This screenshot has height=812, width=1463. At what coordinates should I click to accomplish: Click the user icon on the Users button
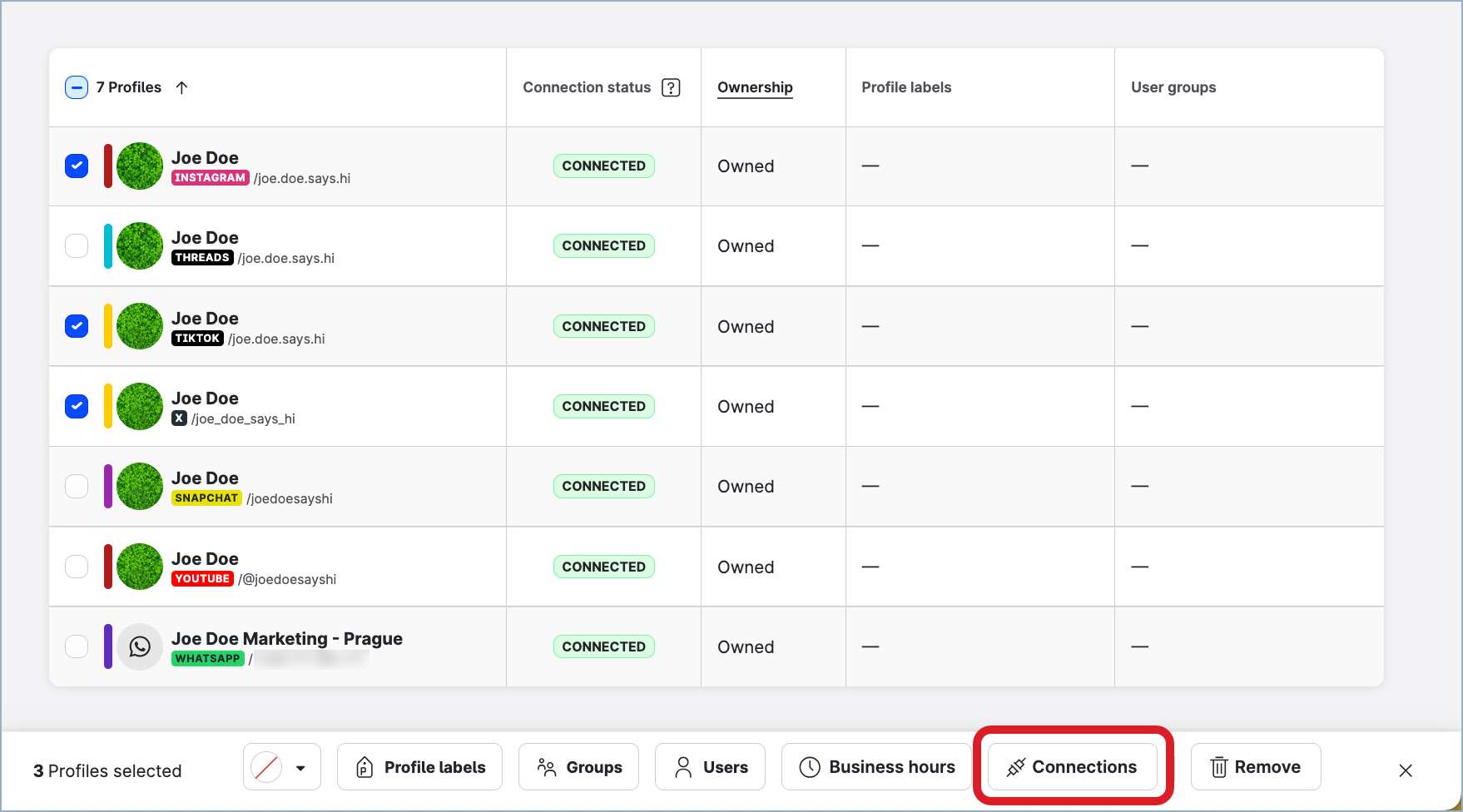tap(684, 767)
